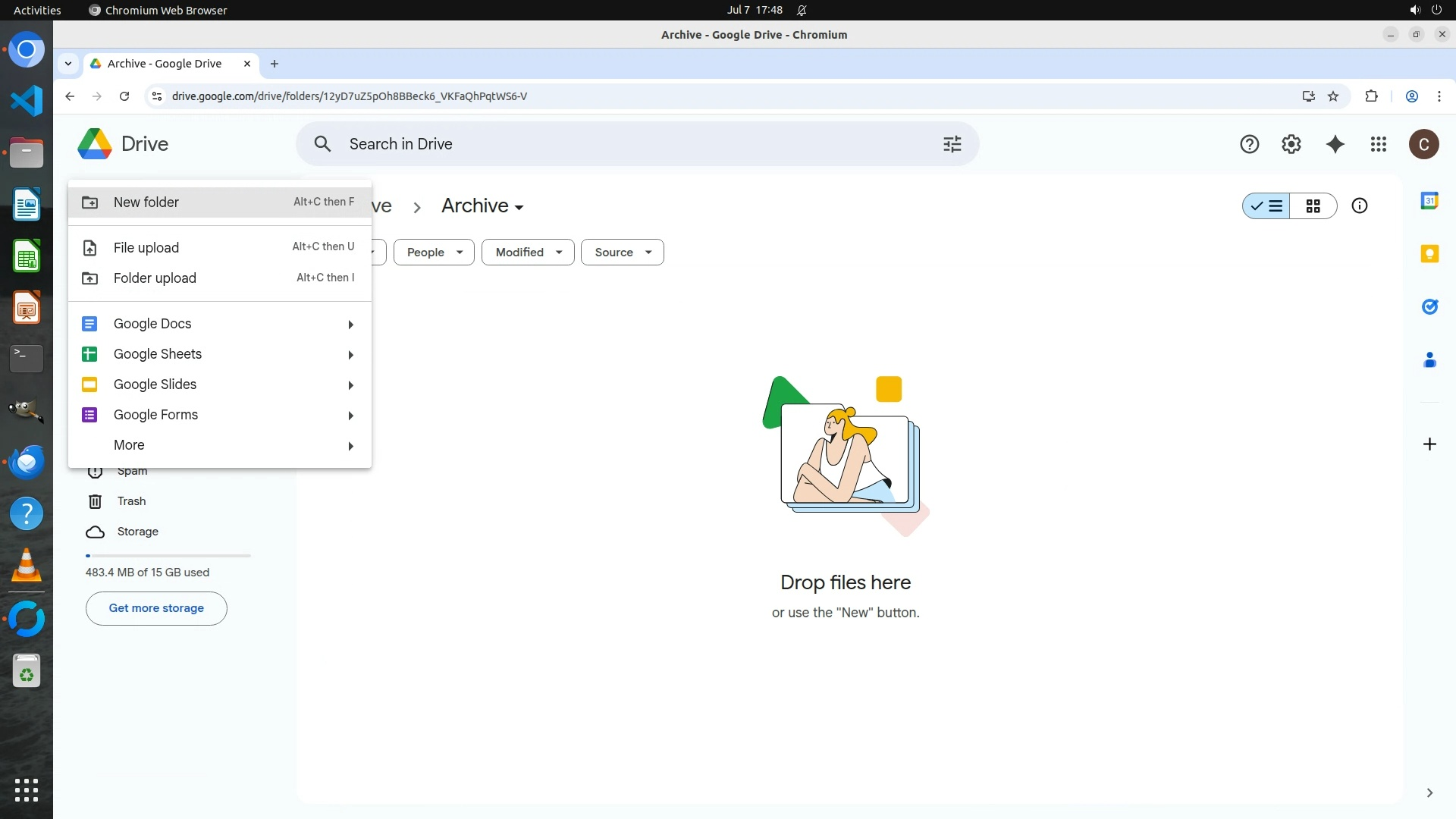Open Google Calendar side panel icon

click(1429, 201)
